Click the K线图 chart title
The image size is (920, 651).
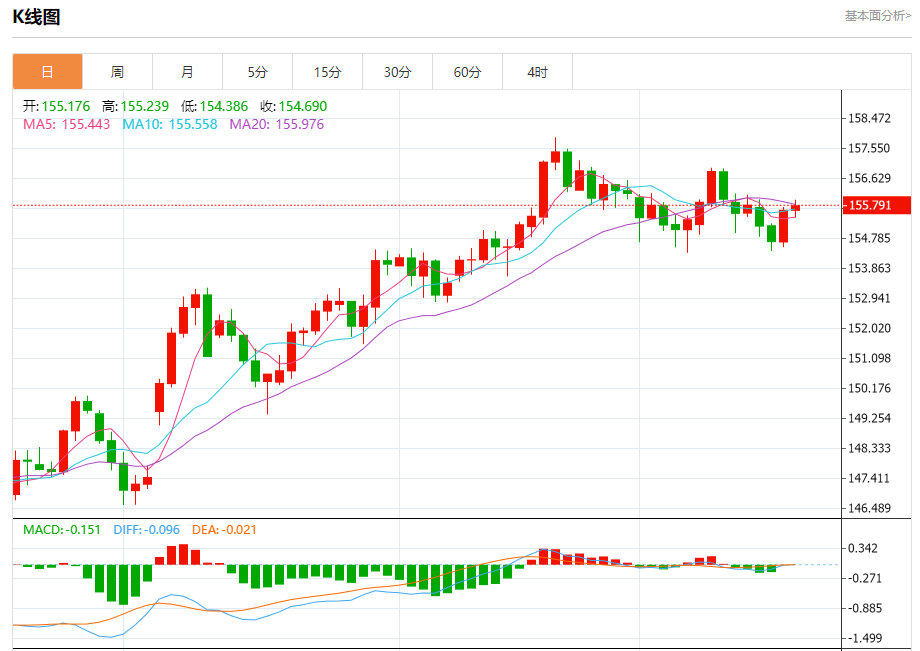click(x=36, y=16)
